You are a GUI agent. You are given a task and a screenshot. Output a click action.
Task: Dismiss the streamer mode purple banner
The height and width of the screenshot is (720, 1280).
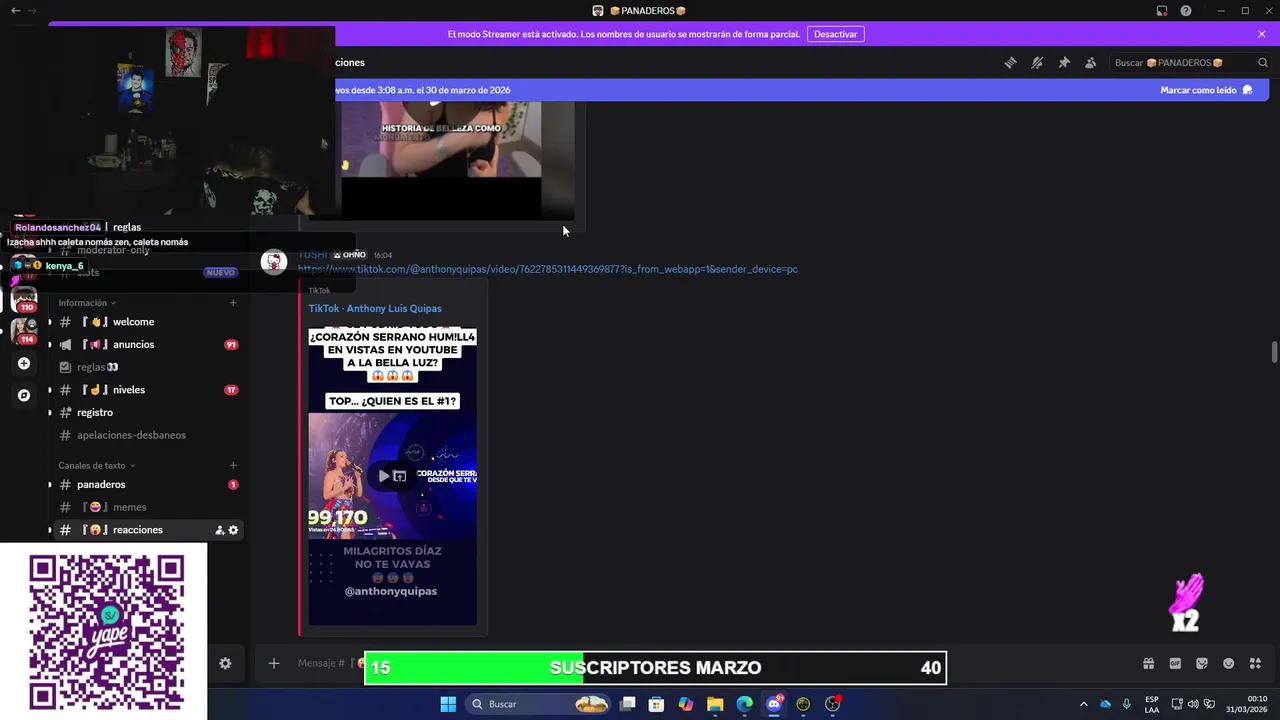coord(1262,34)
